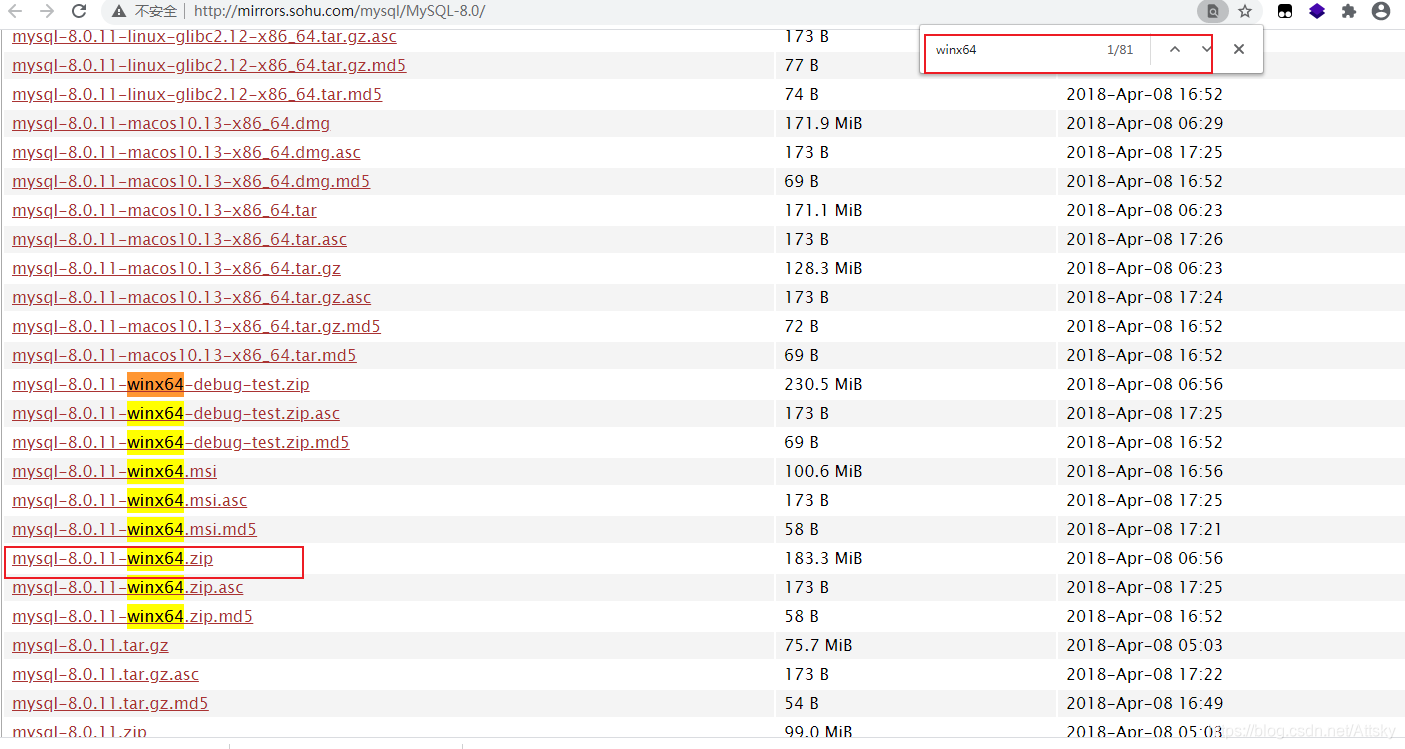The height and width of the screenshot is (749, 1405).
Task: Download mysql-8.0.11-winx64.zip
Action: [113, 558]
